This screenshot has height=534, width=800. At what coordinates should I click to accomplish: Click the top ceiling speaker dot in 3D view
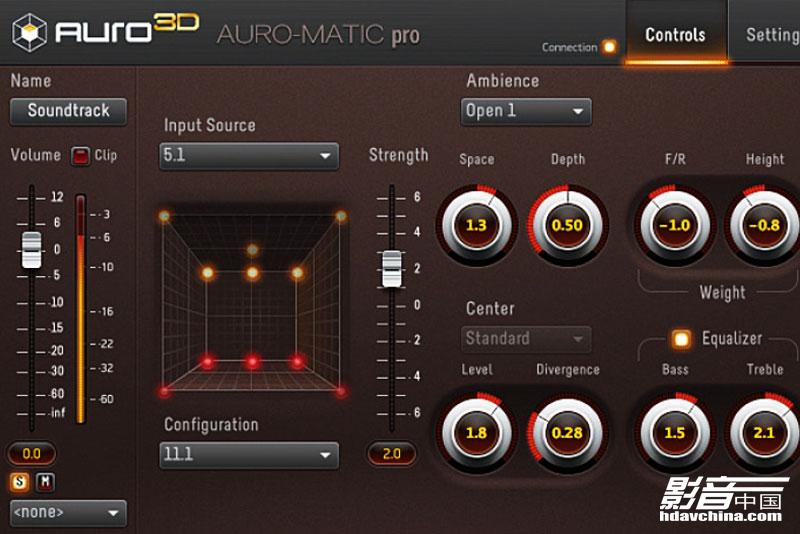coord(253,250)
